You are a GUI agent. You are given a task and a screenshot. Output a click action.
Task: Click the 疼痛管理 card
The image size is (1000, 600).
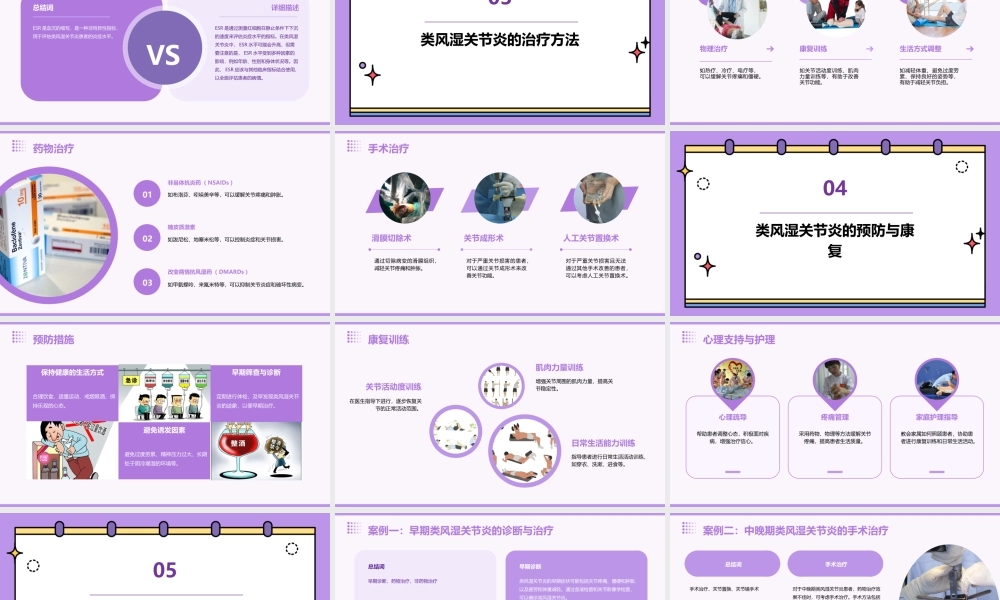tap(835, 437)
